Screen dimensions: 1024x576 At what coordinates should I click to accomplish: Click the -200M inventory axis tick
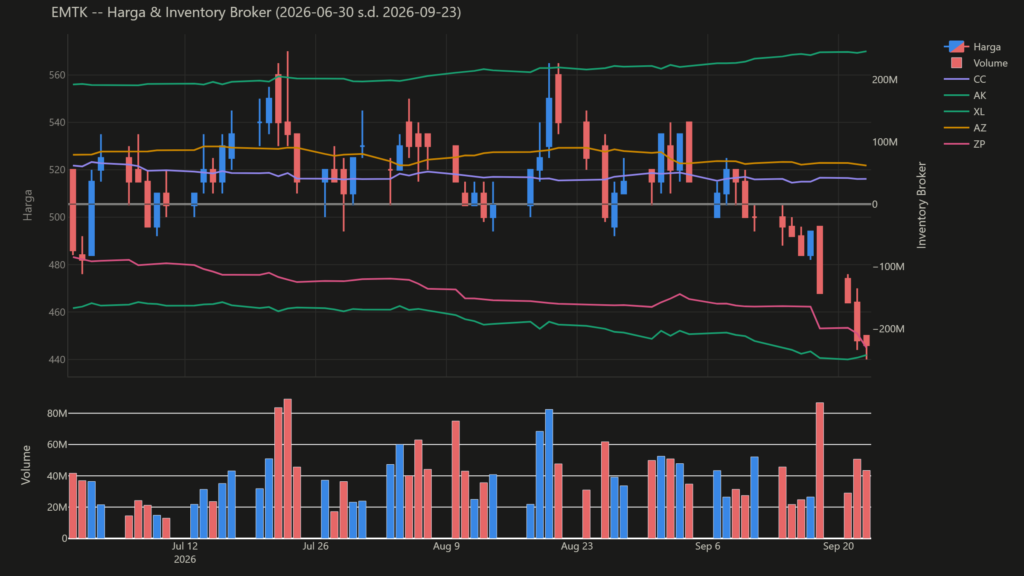coord(889,329)
